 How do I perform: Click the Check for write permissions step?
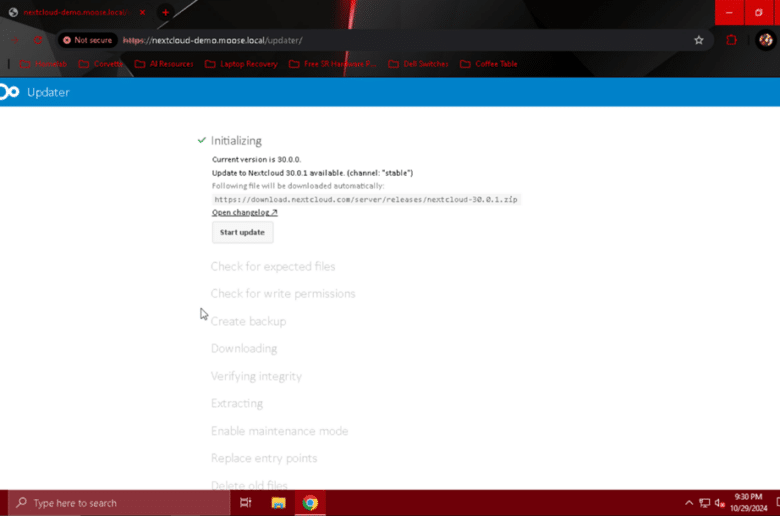(x=283, y=294)
